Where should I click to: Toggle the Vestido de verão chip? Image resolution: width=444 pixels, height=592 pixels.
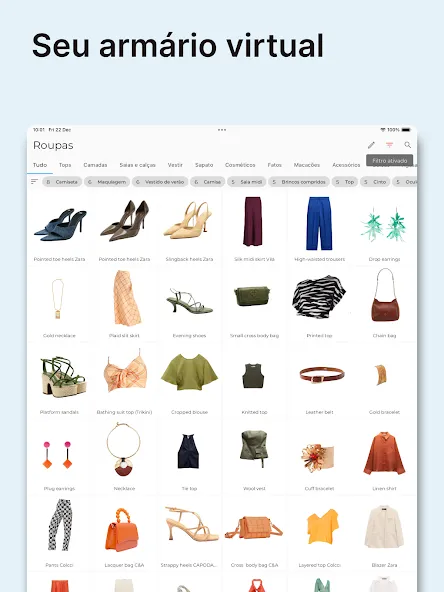pyautogui.click(x=160, y=182)
